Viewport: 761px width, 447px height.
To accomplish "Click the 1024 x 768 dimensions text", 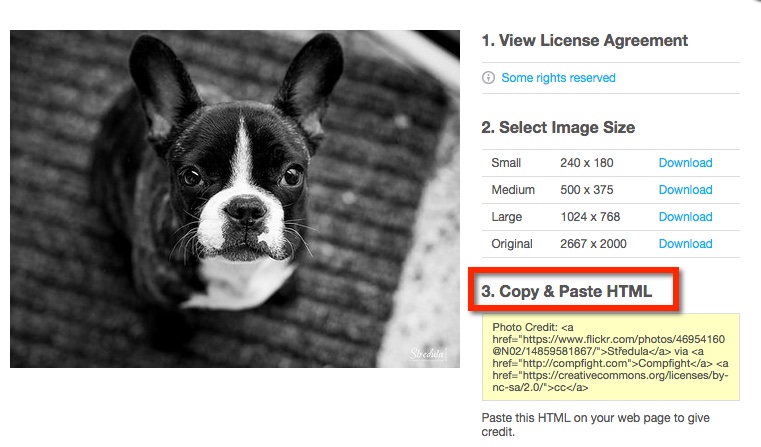I will [x=593, y=217].
